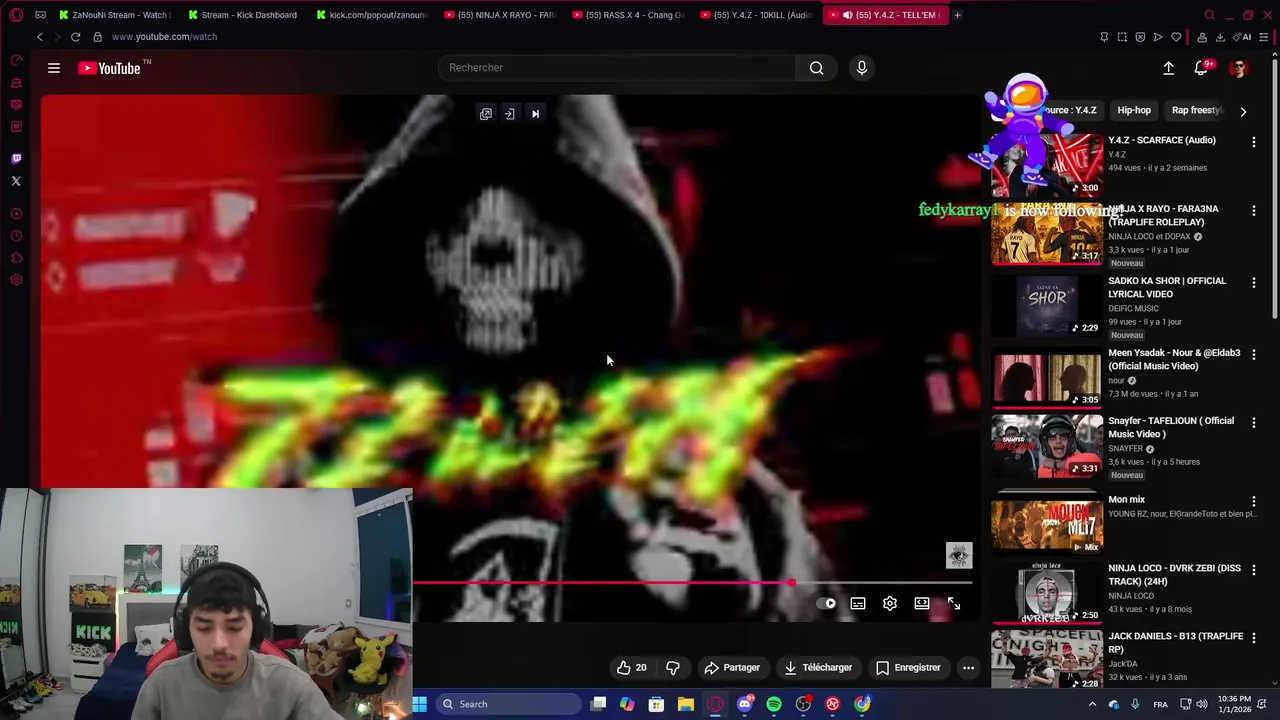Switch to Y.A.Z - 10KILL browser tab
This screenshot has height=720, width=1280.
[756, 15]
